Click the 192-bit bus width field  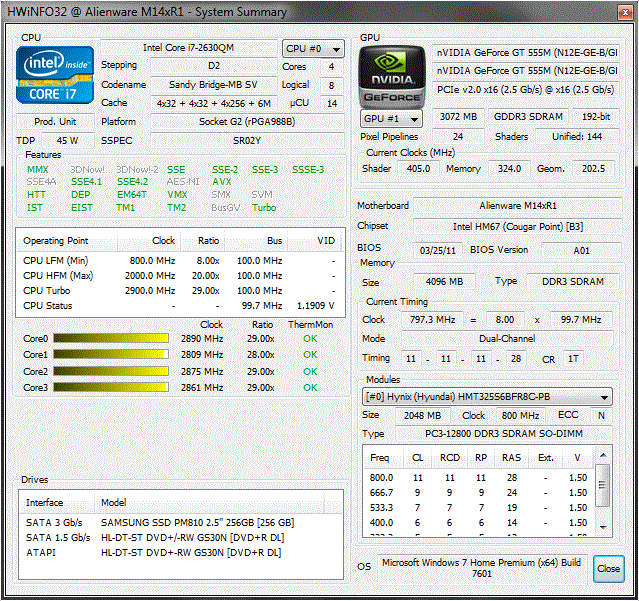click(596, 117)
